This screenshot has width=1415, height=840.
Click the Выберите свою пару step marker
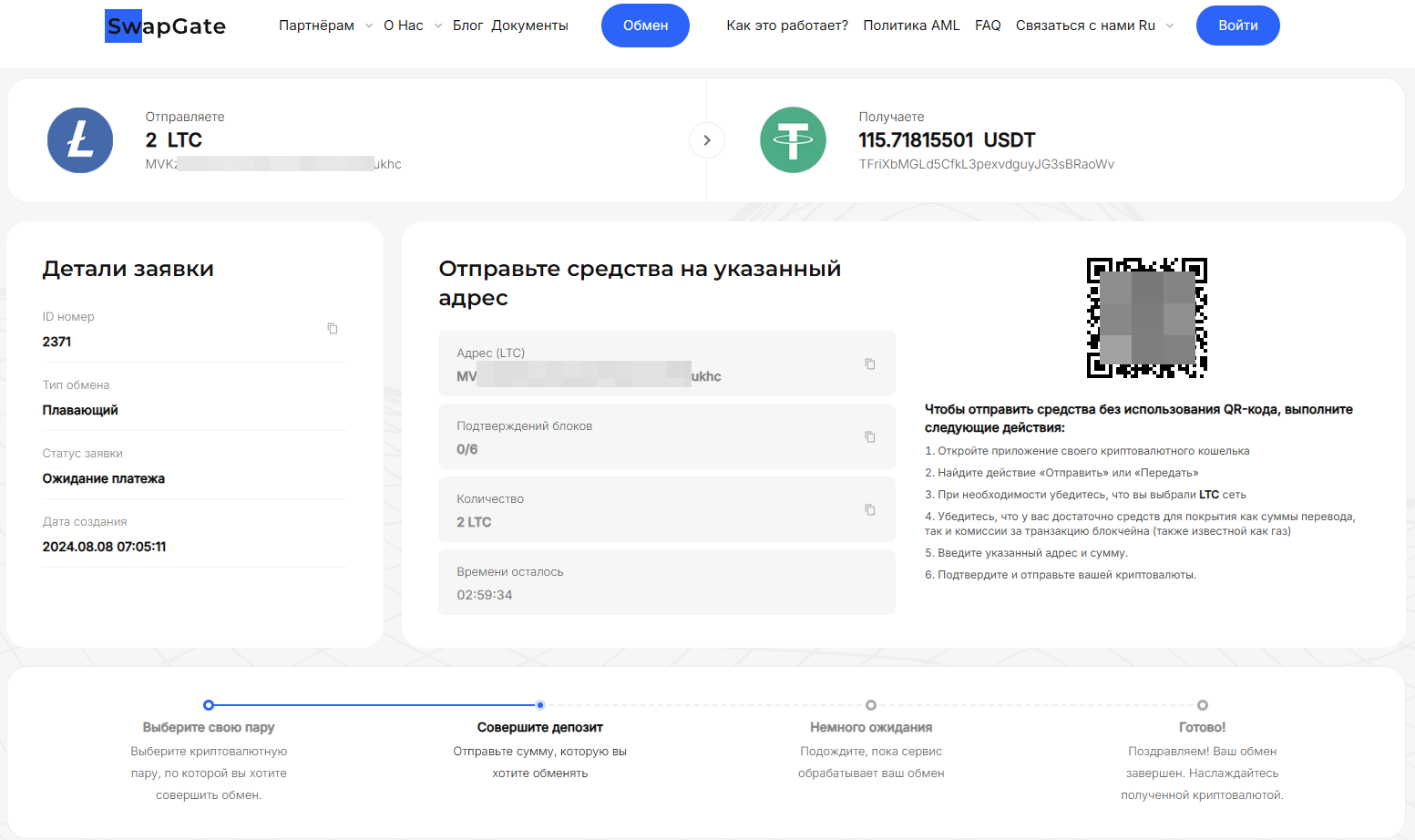209,705
